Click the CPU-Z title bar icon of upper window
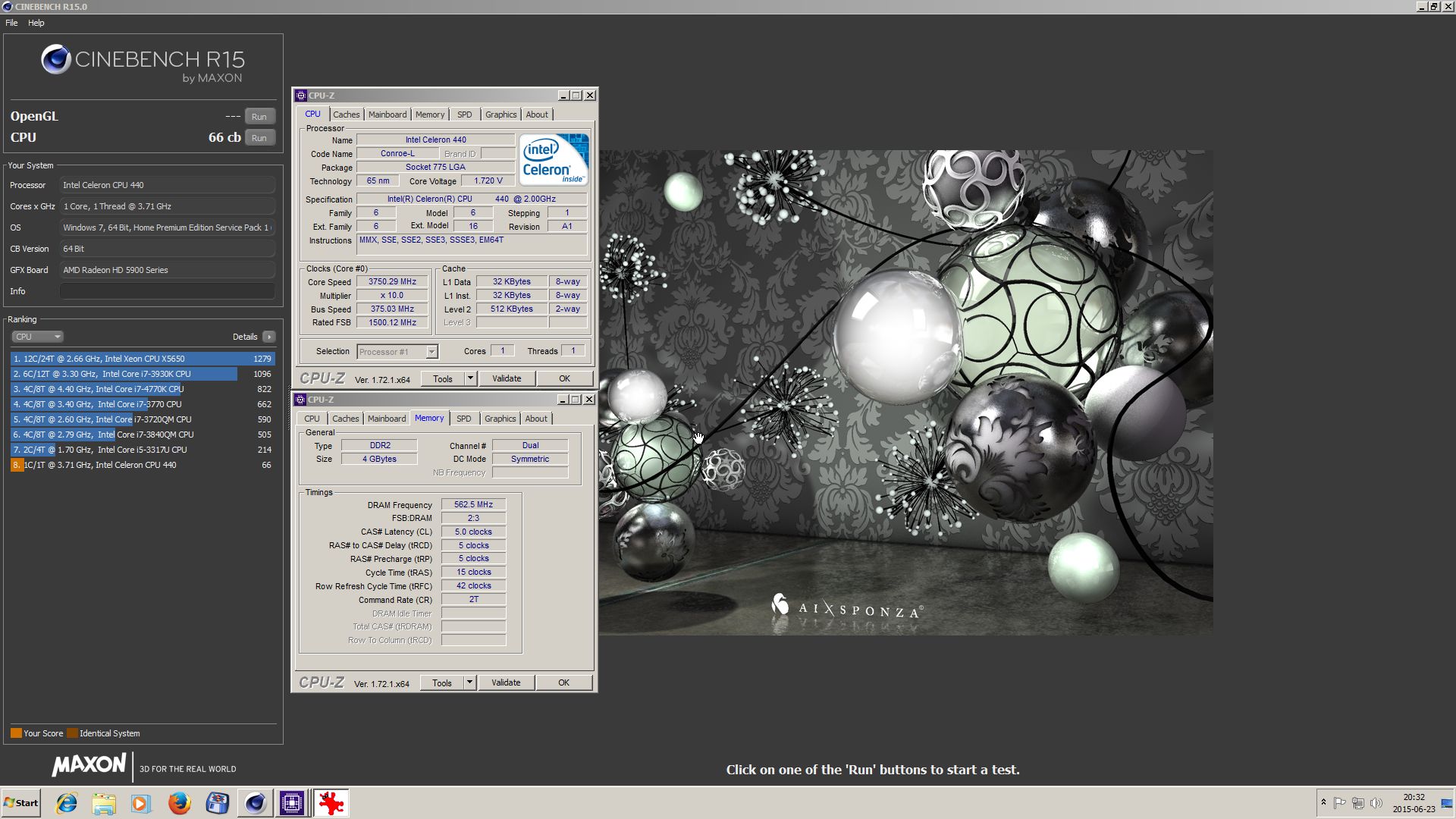This screenshot has width=1456, height=819. 301,96
